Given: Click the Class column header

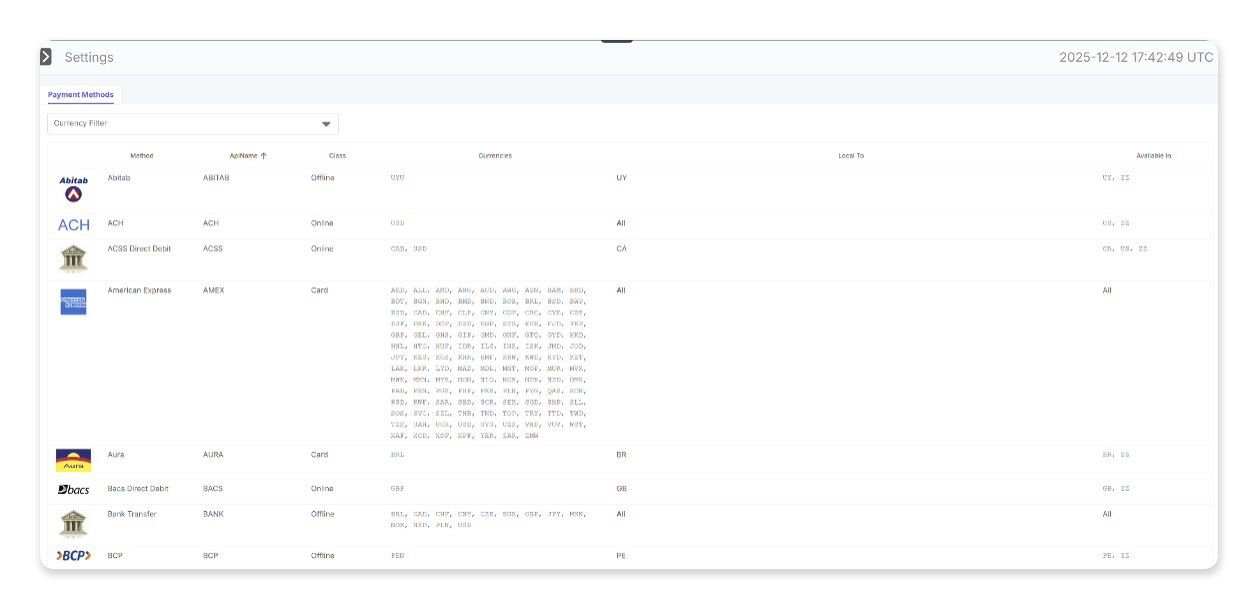Looking at the screenshot, I should click(337, 156).
